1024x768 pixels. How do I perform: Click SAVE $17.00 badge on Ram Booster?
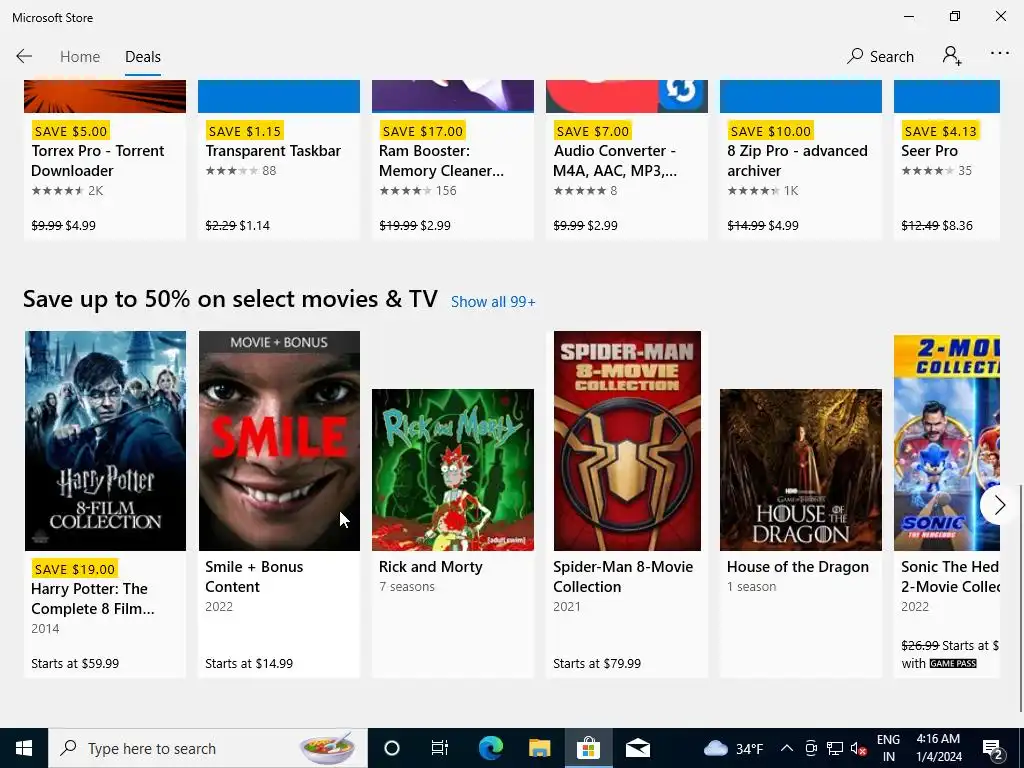(423, 131)
